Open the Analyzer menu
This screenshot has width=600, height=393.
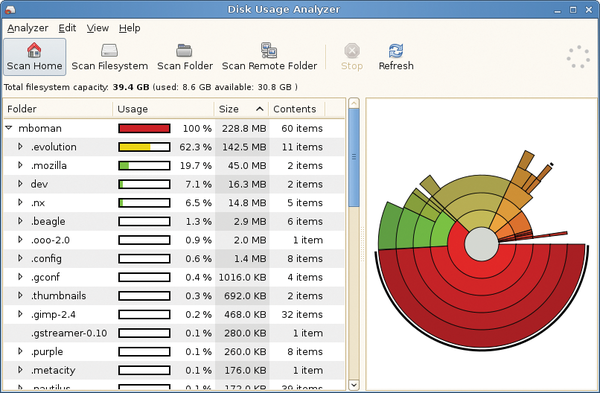[28, 28]
